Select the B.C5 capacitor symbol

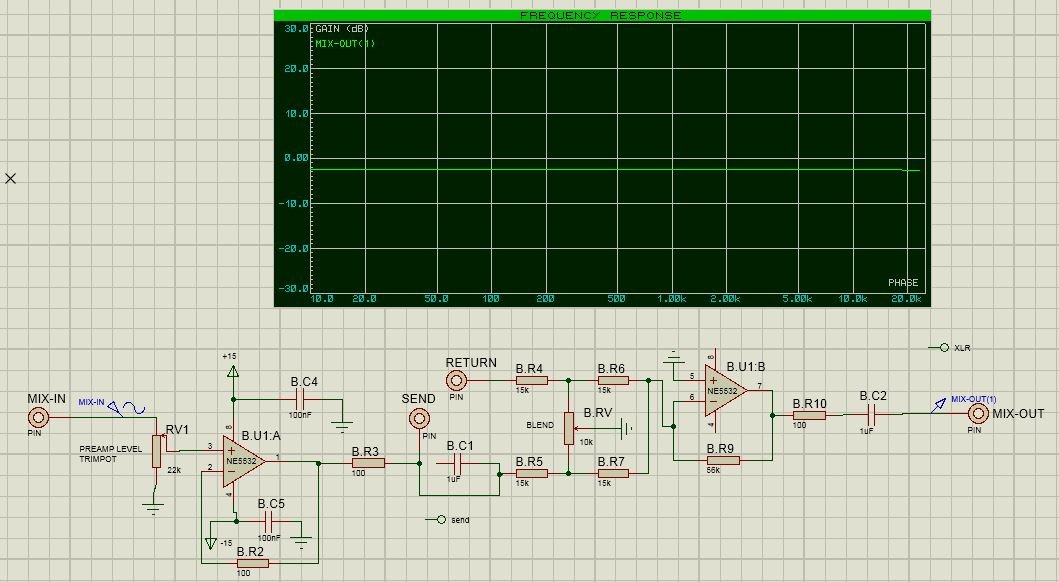coord(268,521)
